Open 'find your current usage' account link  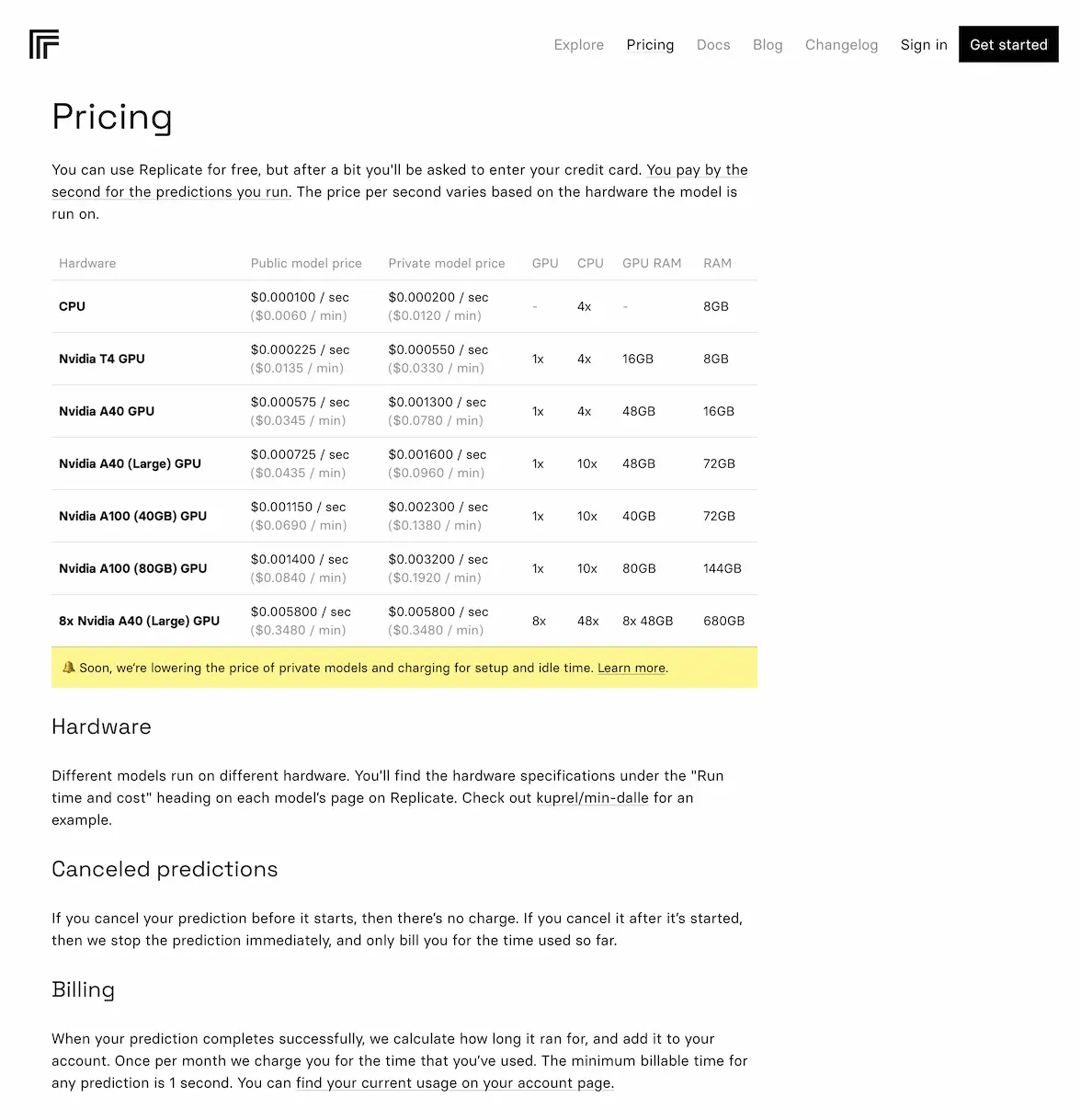(x=453, y=1083)
